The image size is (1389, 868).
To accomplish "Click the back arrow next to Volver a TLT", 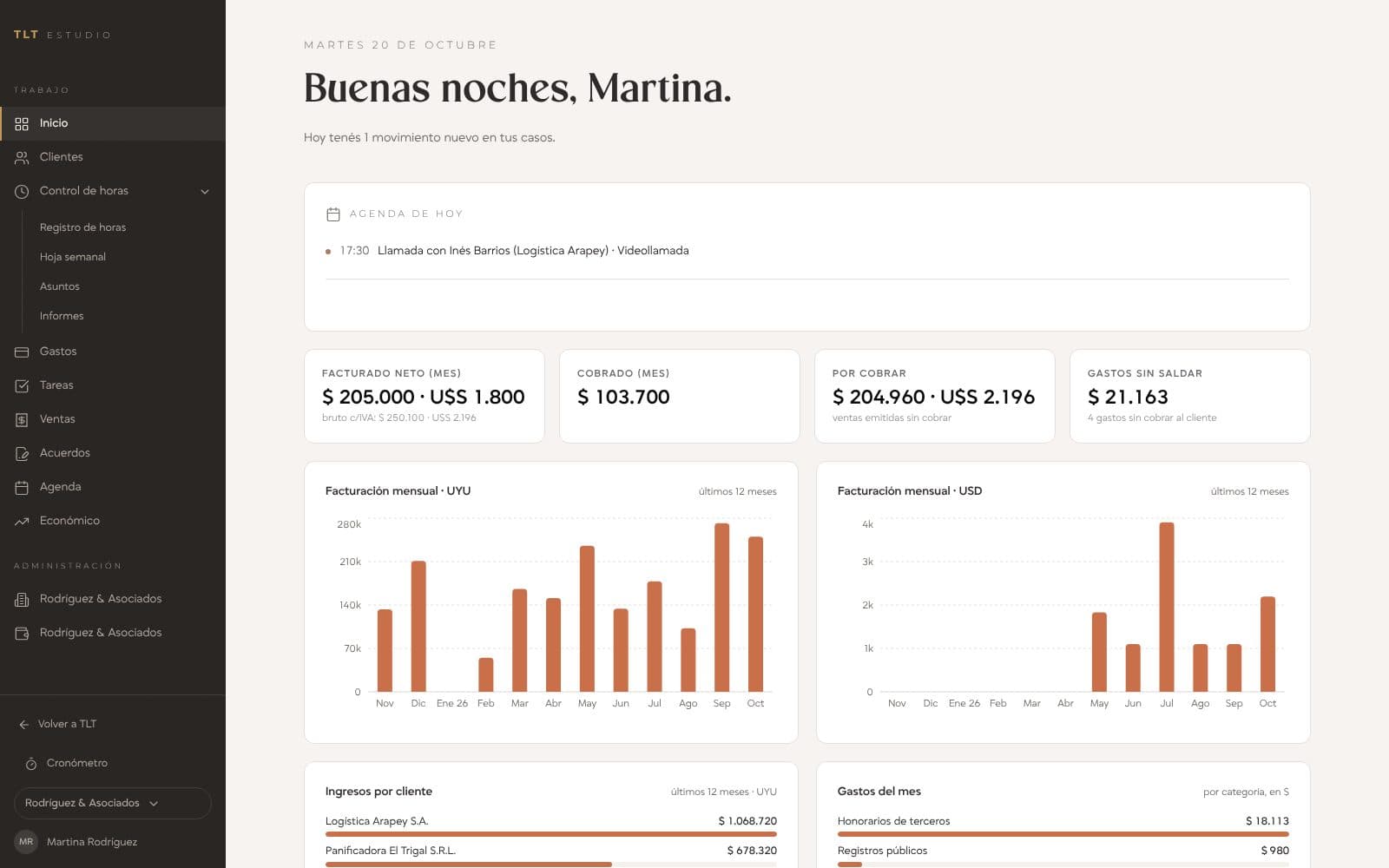I will 24,724.
